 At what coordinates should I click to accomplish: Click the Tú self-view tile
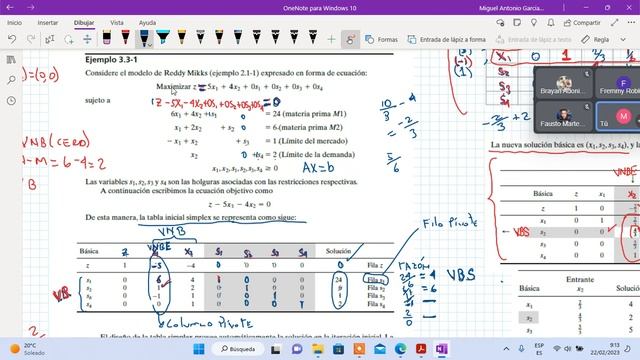pos(618,117)
